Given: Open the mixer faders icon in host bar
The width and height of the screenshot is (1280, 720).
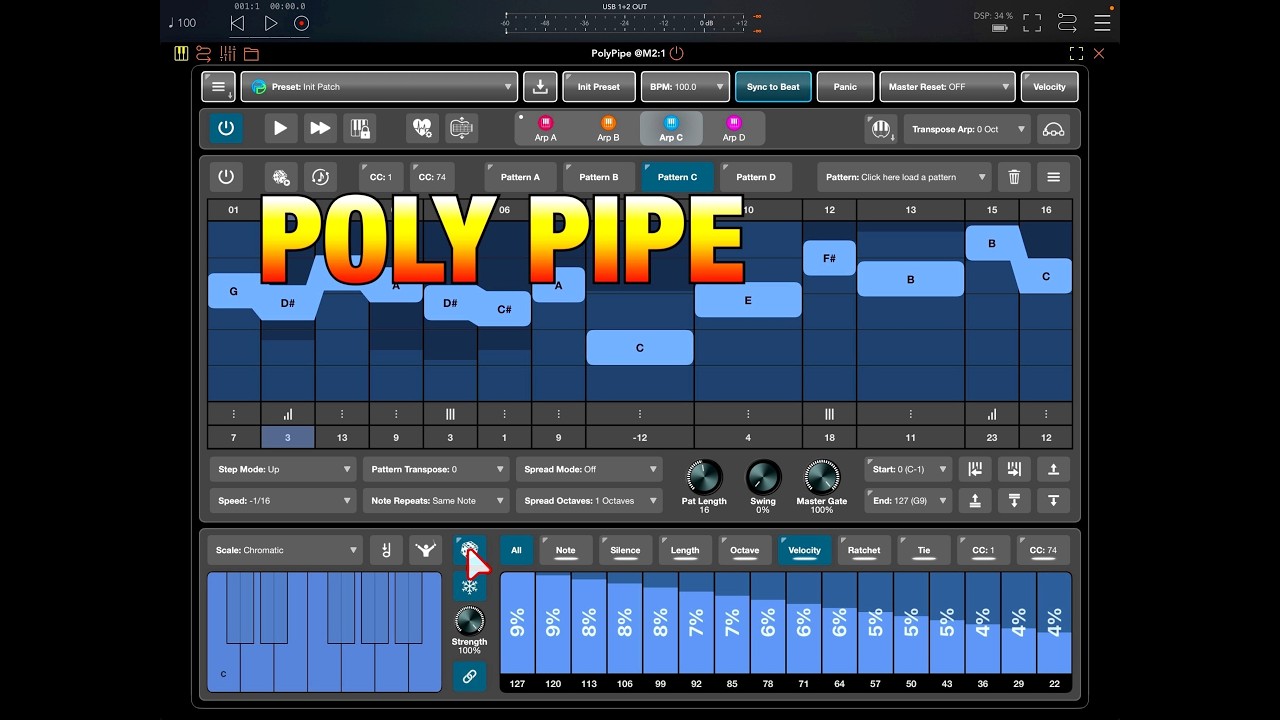Looking at the screenshot, I should click(x=228, y=53).
